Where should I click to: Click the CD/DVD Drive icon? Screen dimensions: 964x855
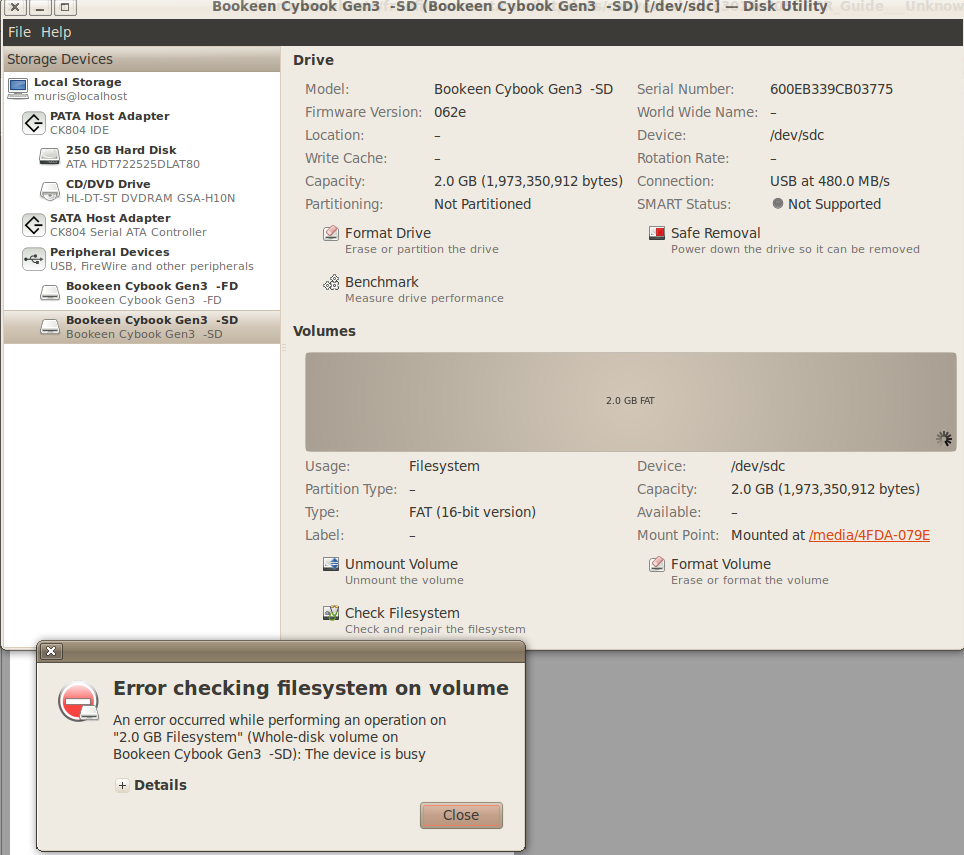[x=49, y=191]
